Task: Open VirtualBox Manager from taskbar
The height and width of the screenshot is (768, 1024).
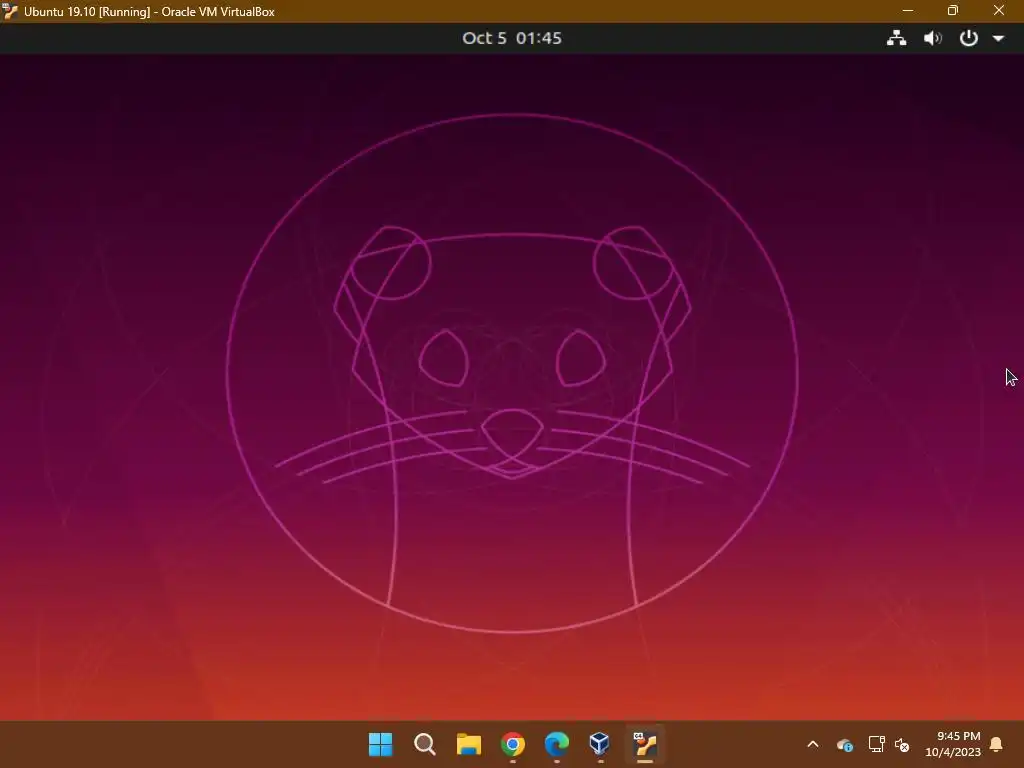Action: click(x=600, y=744)
